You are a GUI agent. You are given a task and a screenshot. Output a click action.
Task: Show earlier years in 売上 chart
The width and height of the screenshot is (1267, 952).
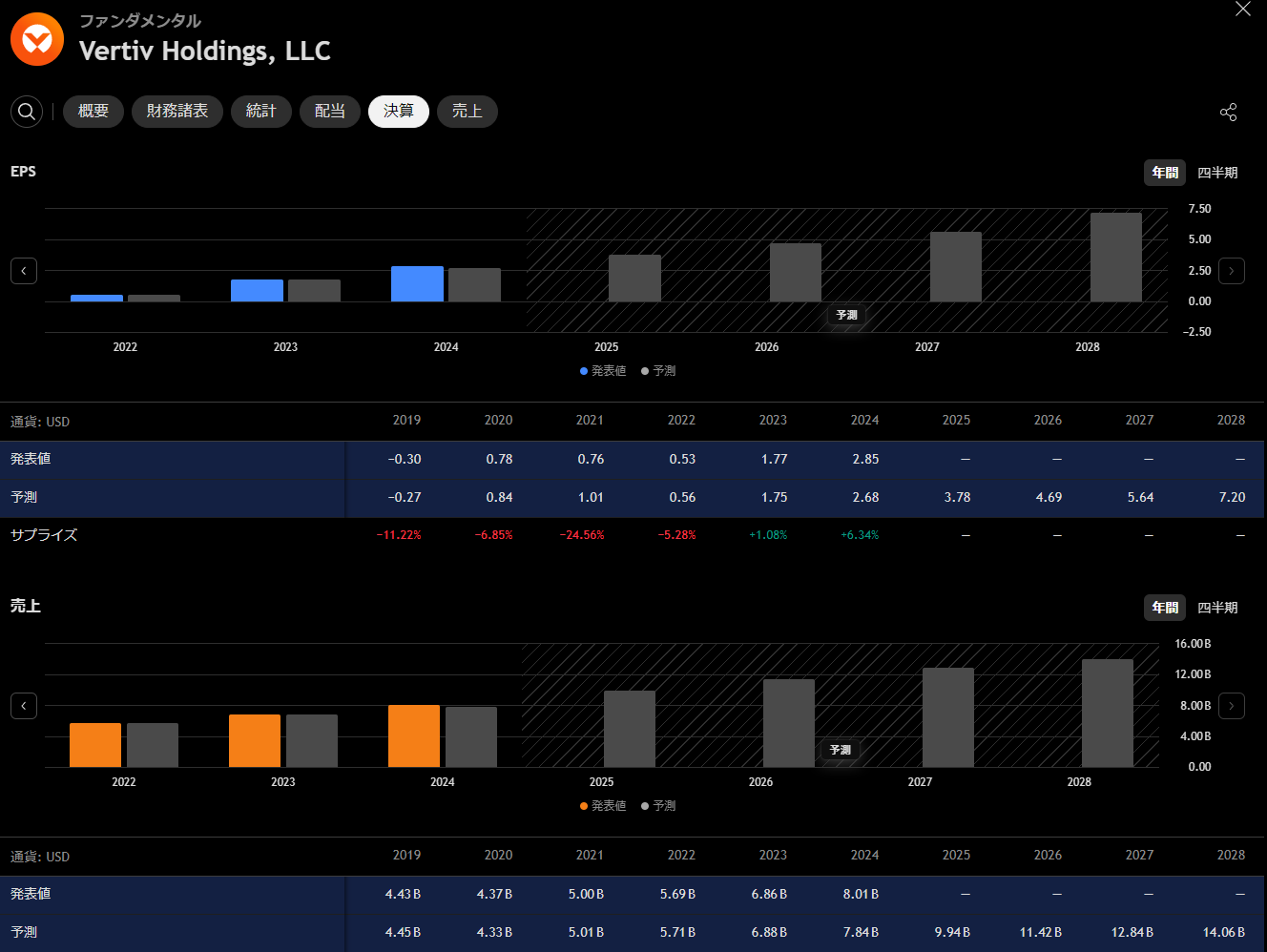click(24, 706)
